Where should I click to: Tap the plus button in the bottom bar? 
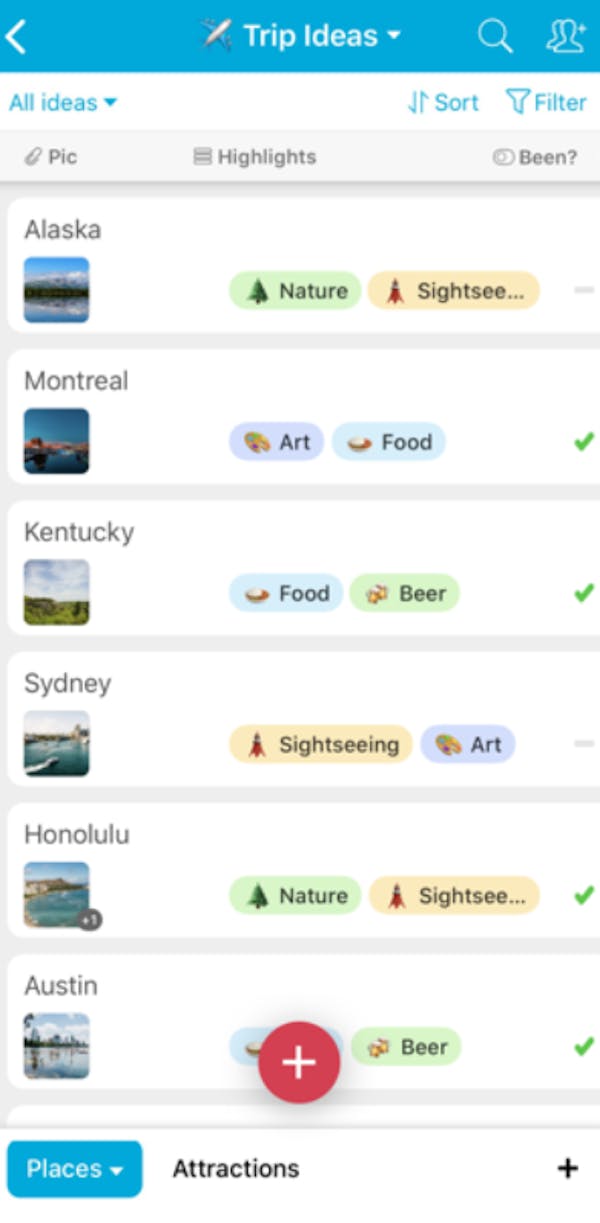point(567,1167)
